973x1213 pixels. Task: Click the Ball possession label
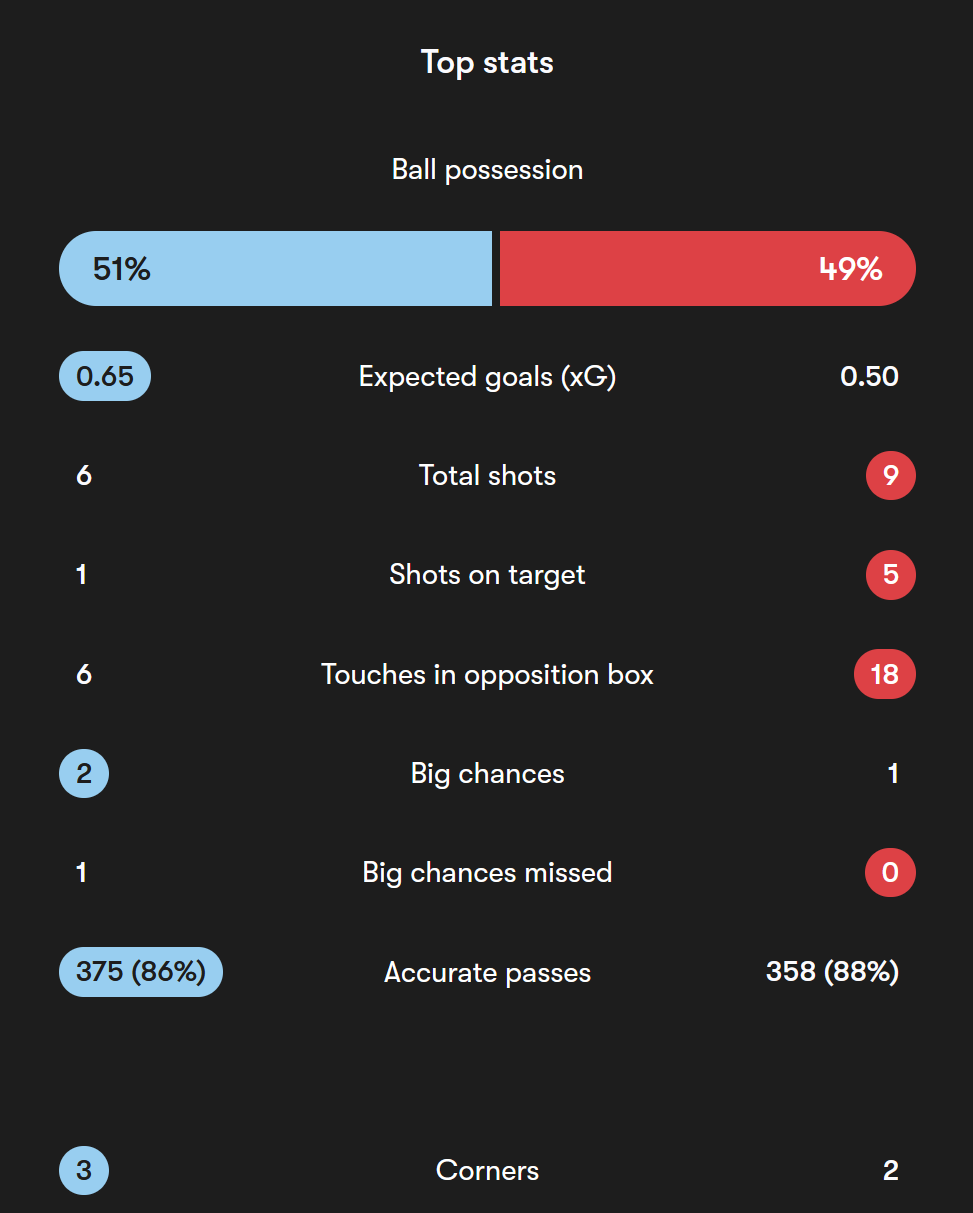pyautogui.click(x=487, y=170)
